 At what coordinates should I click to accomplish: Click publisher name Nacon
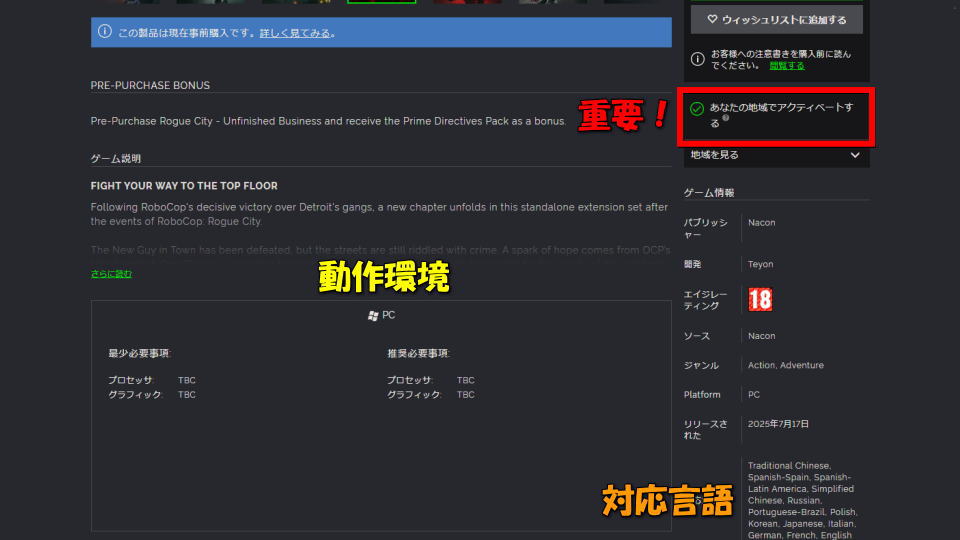click(x=761, y=223)
